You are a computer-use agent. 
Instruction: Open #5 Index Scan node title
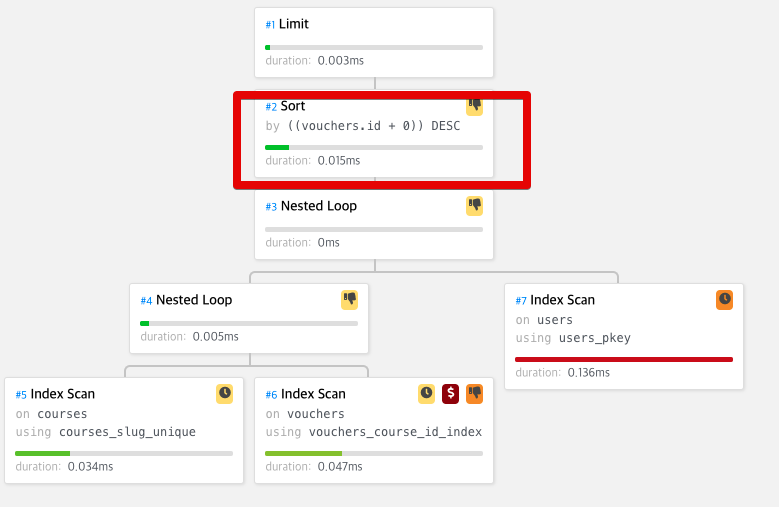point(62,394)
